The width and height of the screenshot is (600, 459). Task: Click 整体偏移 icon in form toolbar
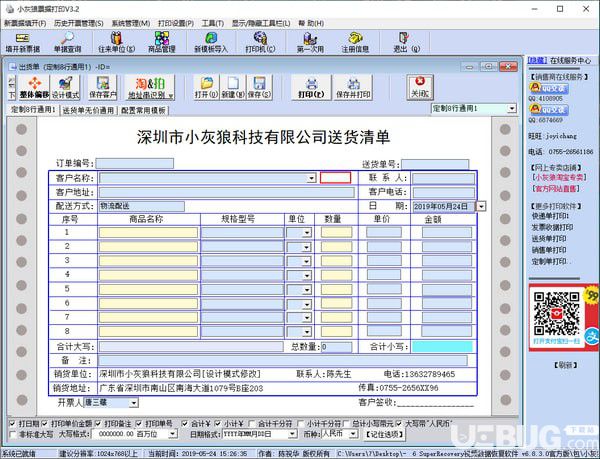point(34,88)
